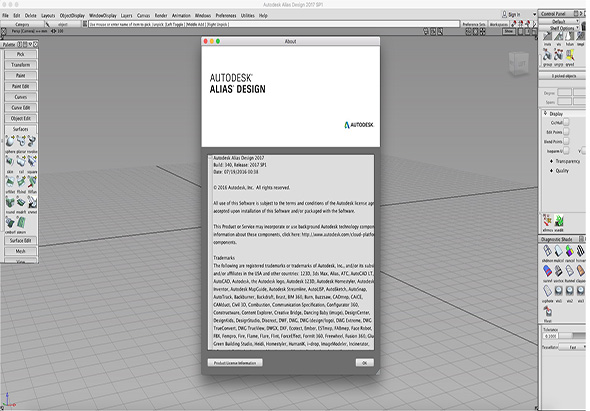The height and width of the screenshot is (411, 590).
Task: Click the xcaddt icon in Control Panel
Action: (x=559, y=221)
